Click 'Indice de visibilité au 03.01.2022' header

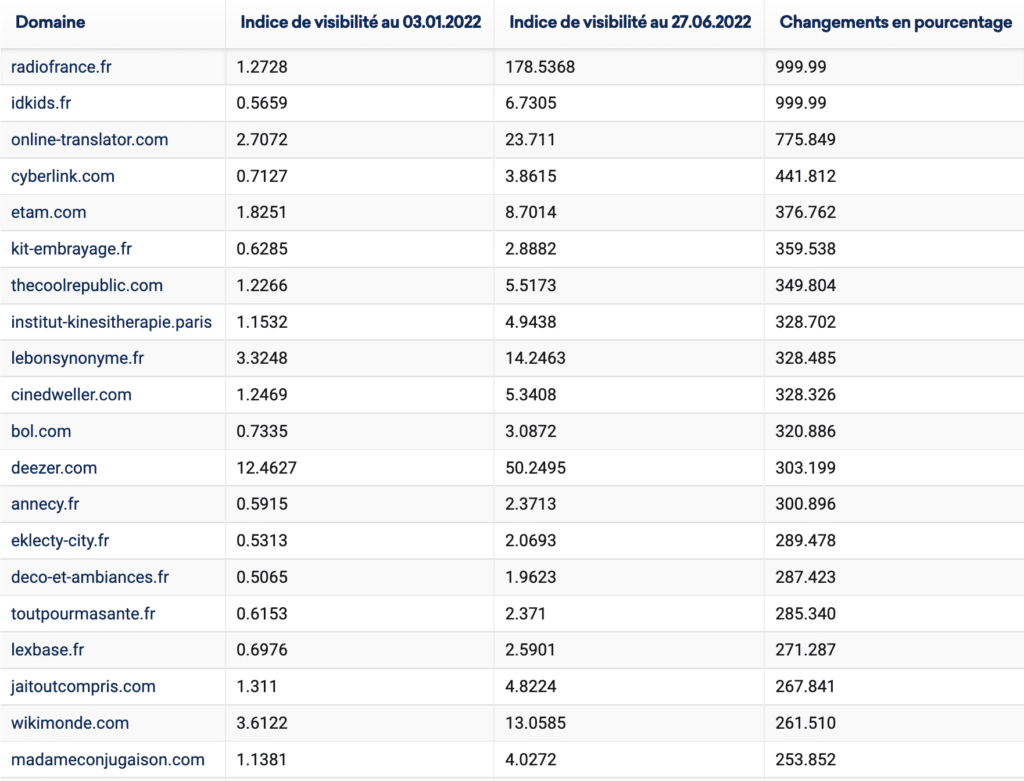360,22
